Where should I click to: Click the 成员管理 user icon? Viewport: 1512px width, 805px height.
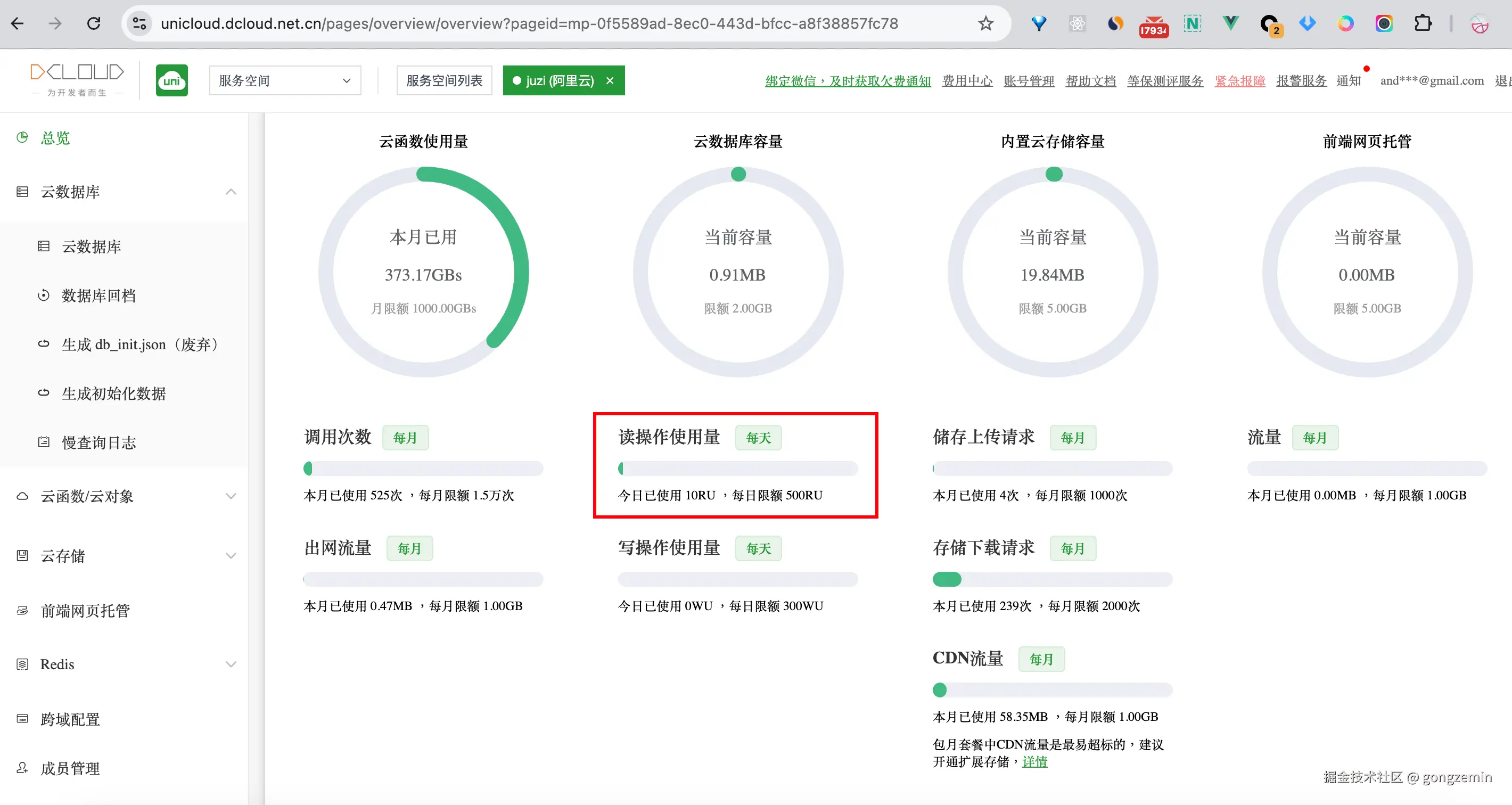(x=22, y=768)
